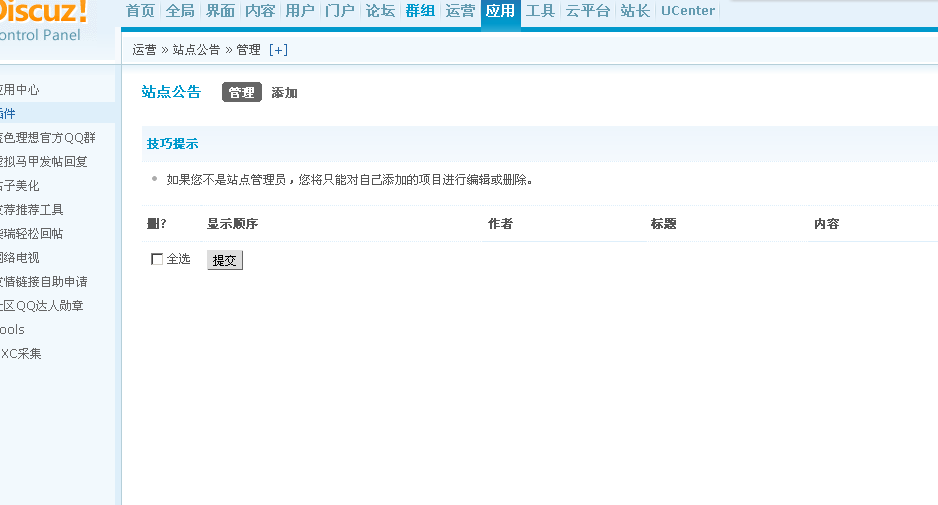
Task: Click the 内容 column header
Action: (x=827, y=224)
